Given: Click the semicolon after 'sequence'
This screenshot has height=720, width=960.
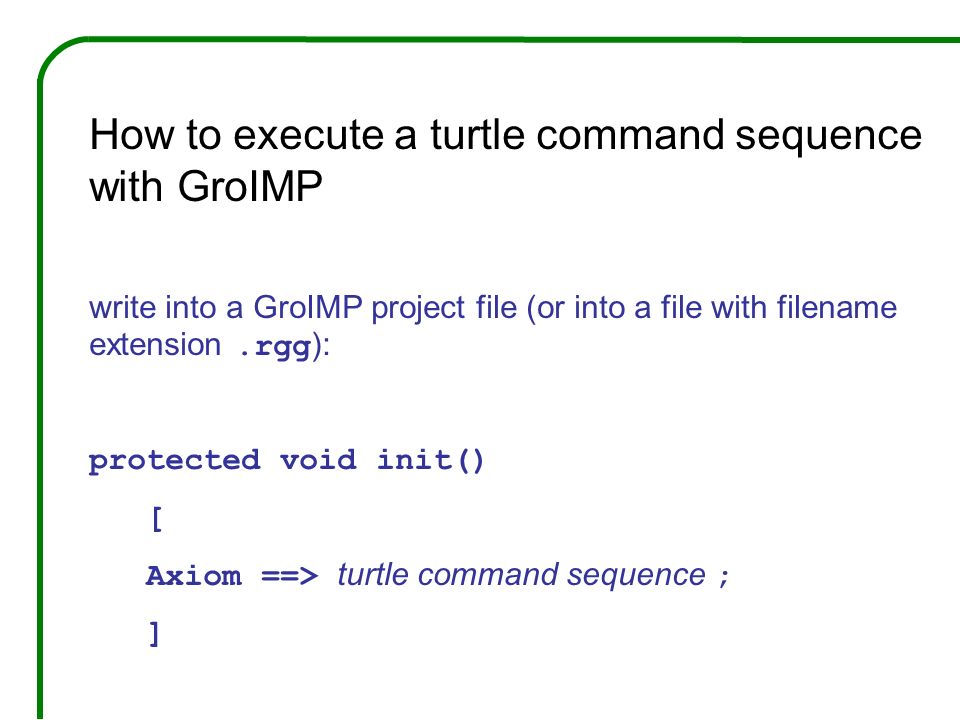Looking at the screenshot, I should 724,577.
